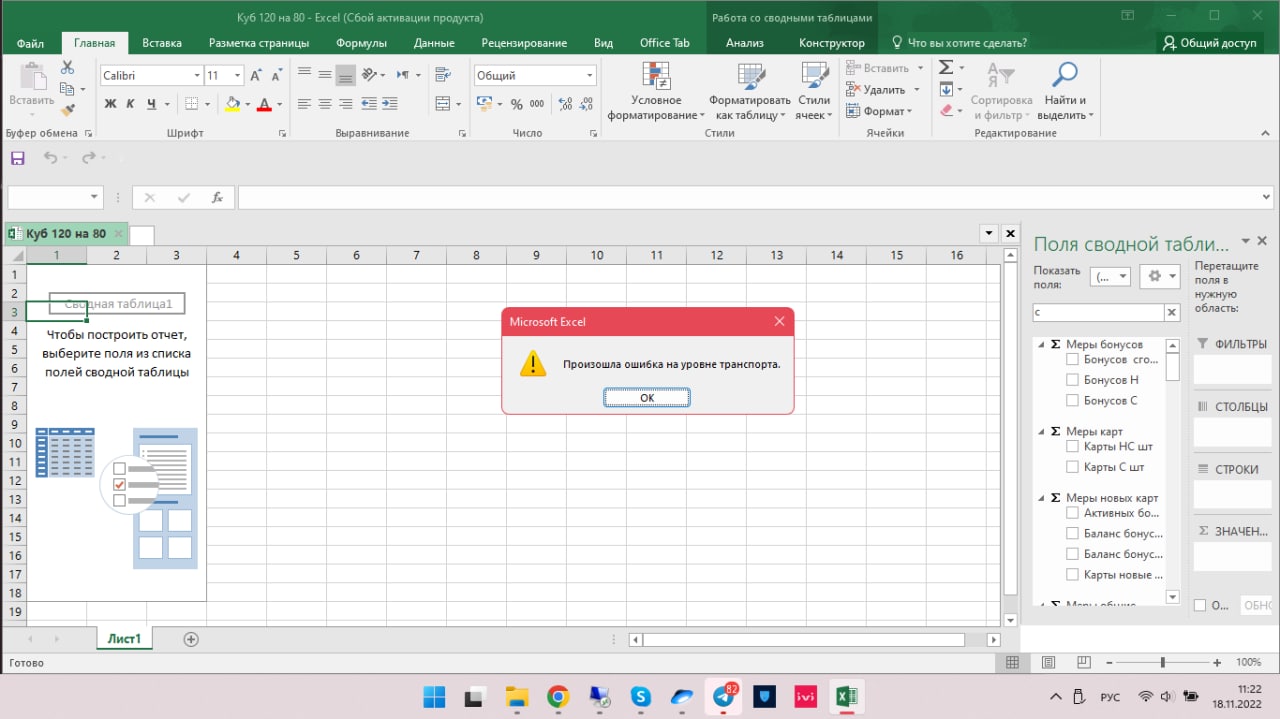Enable the Карты НС шт field checkbox

tap(1072, 447)
